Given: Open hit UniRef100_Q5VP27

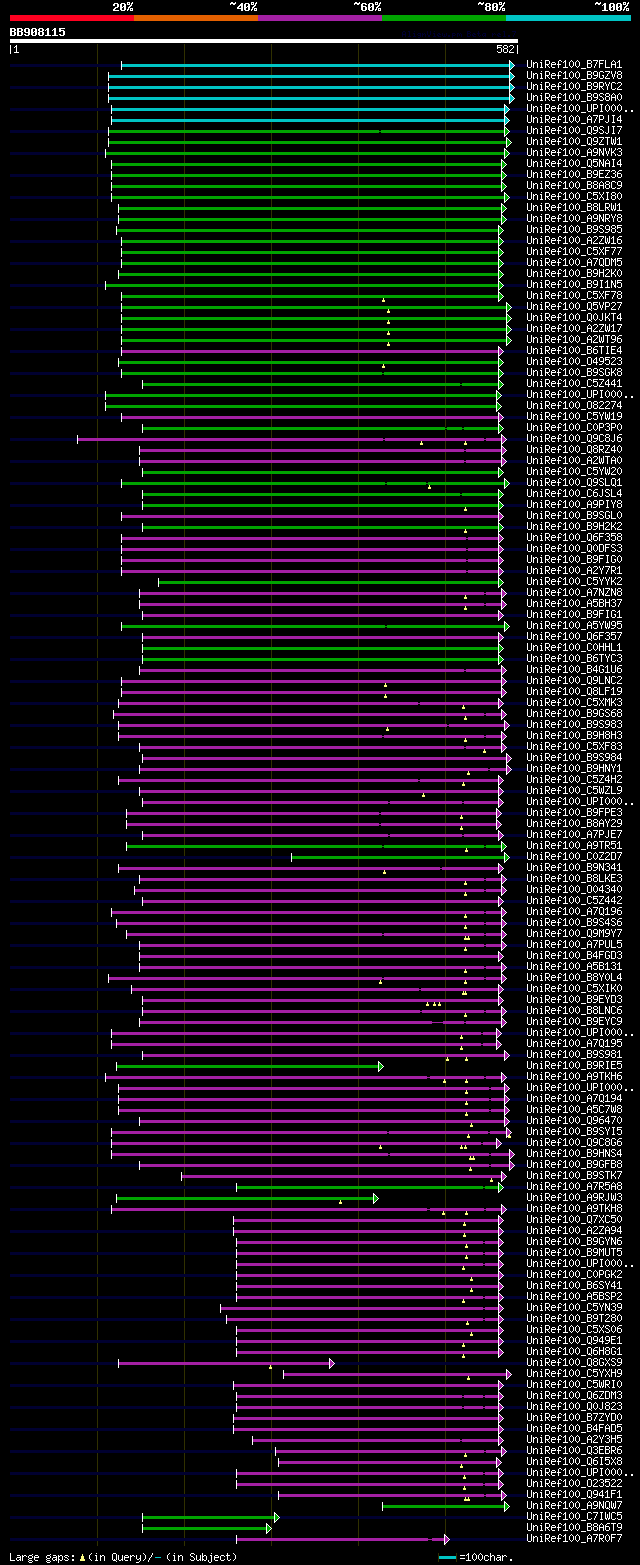Looking at the screenshot, I should tap(573, 307).
